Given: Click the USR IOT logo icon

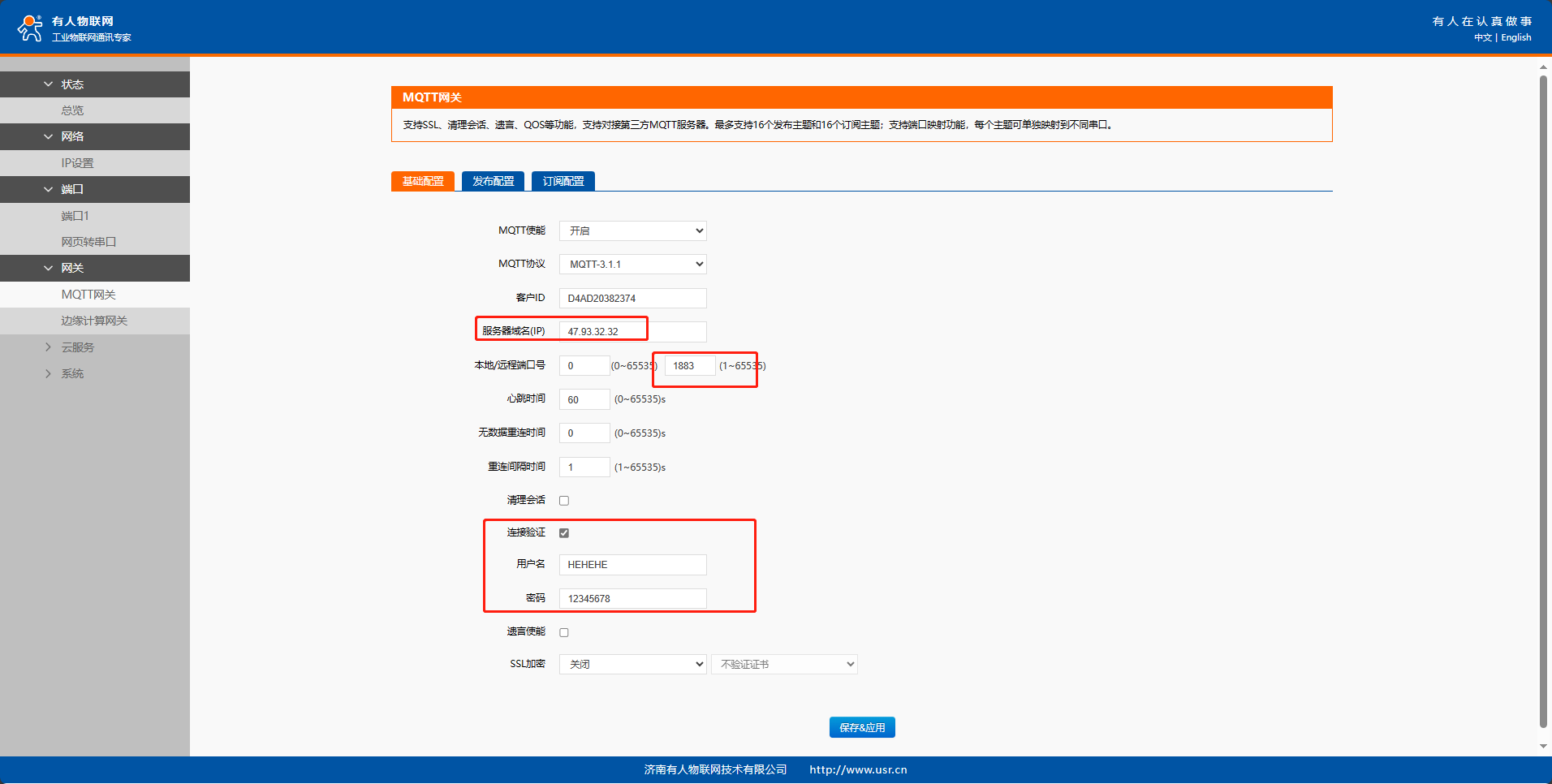Looking at the screenshot, I should tap(30, 28).
